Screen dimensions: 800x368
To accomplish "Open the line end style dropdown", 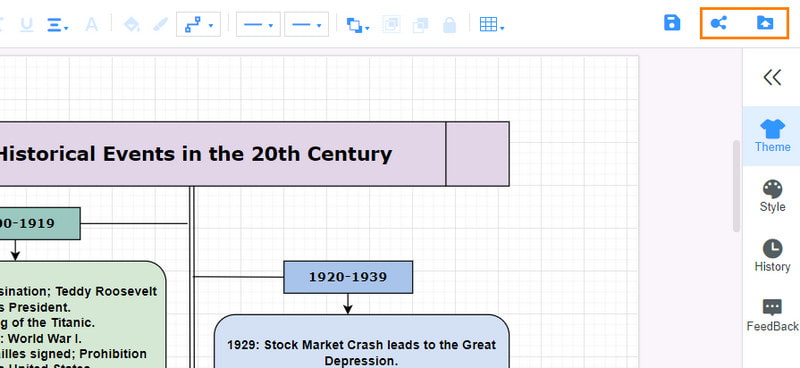I will click(306, 24).
